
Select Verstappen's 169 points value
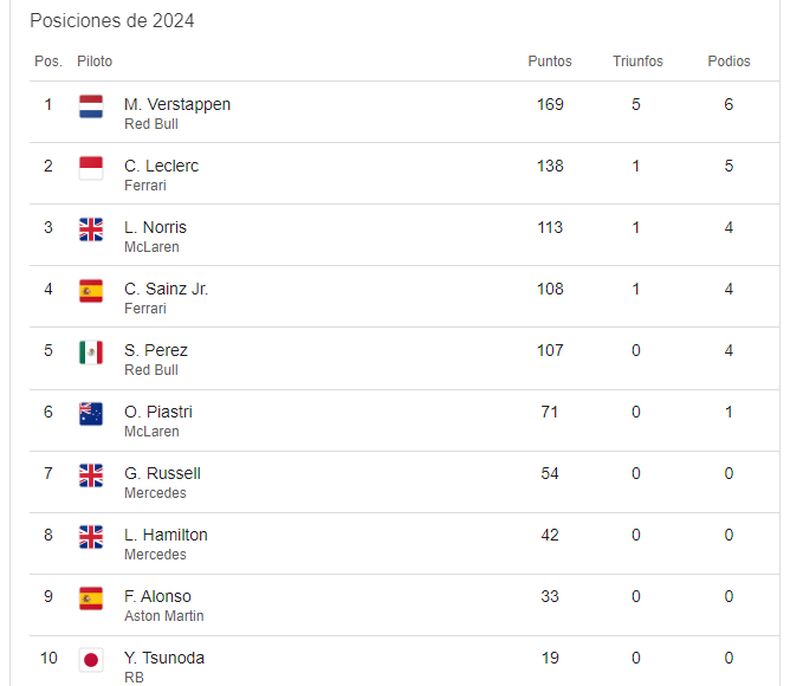pyautogui.click(x=550, y=104)
